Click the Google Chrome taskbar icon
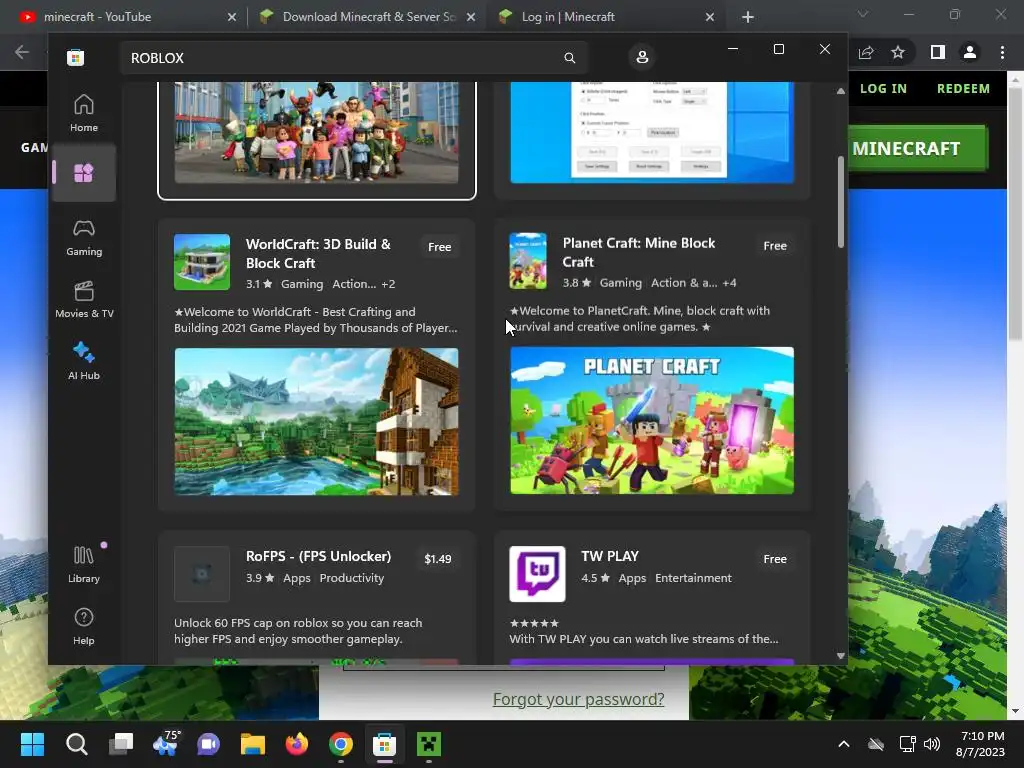Screen dimensions: 1024x768 pyautogui.click(x=341, y=744)
